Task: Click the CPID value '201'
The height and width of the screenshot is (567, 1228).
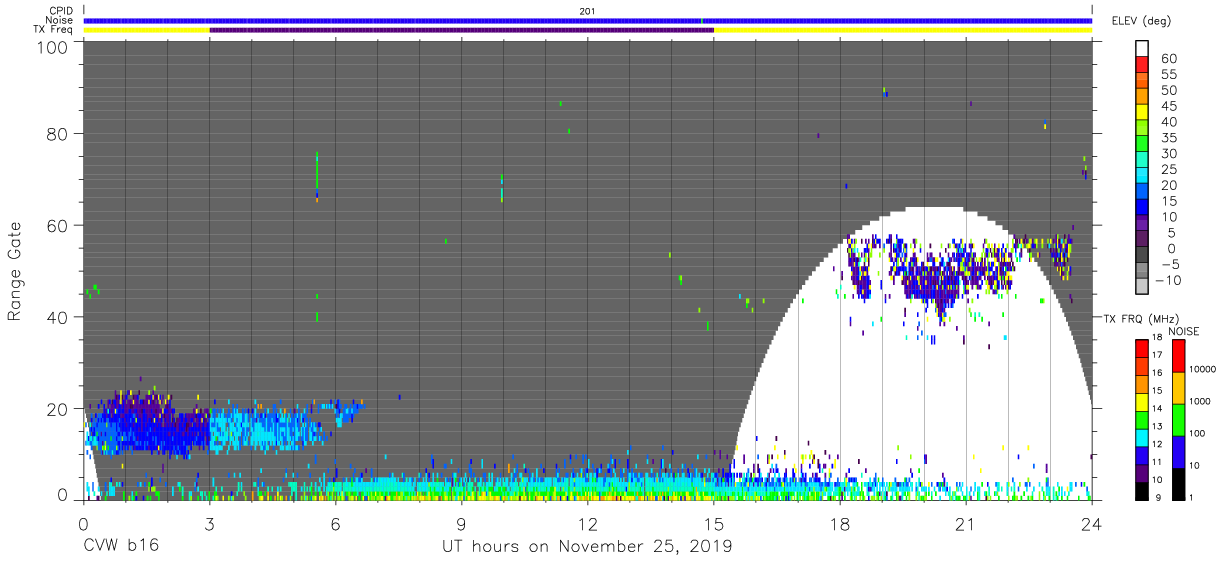Action: (588, 11)
